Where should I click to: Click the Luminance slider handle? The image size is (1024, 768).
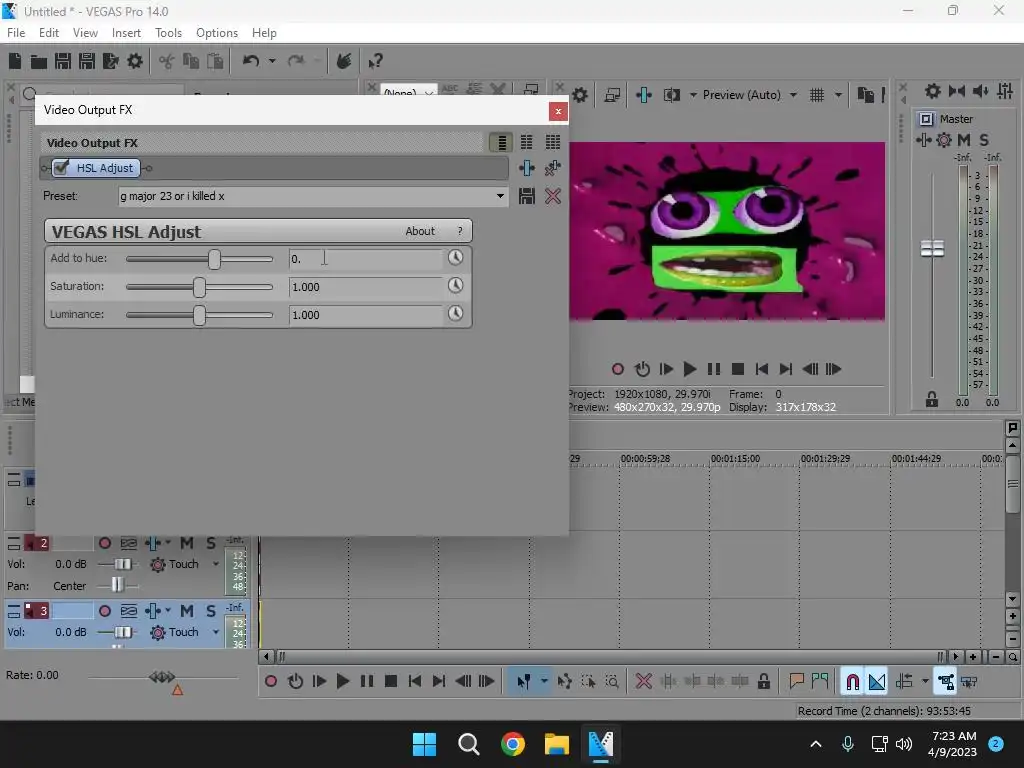[199, 315]
